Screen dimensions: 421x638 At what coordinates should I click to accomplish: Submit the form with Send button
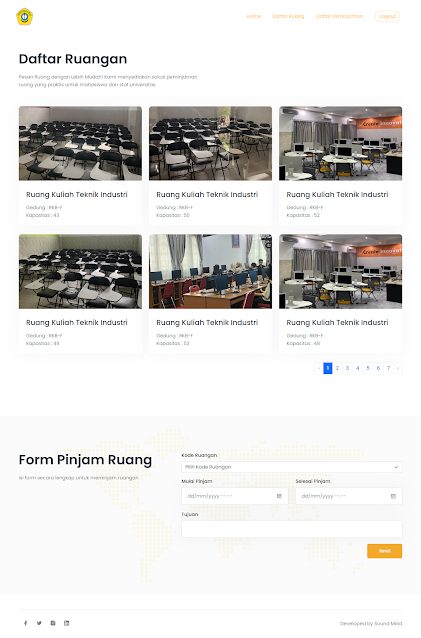pos(384,551)
